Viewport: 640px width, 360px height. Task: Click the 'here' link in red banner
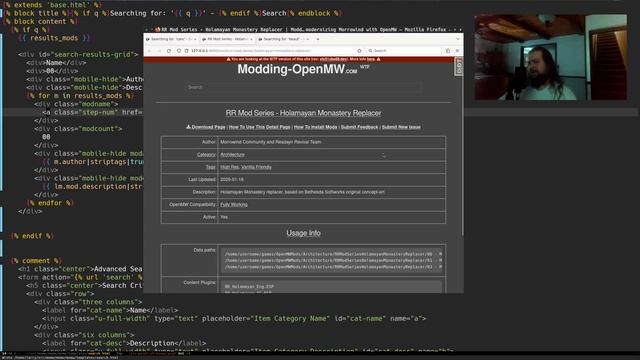coord(371,59)
